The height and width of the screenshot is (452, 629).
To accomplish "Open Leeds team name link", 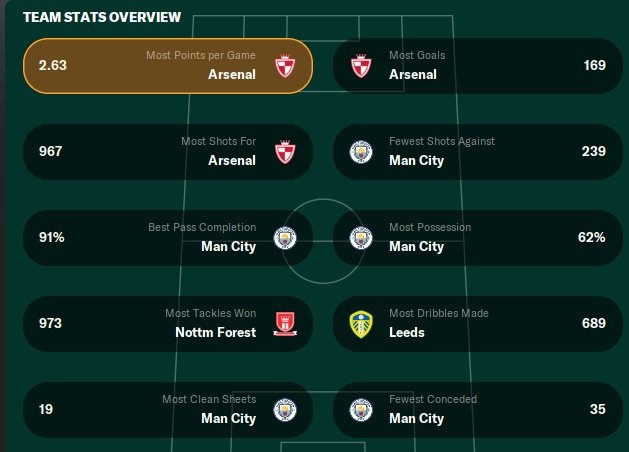I will point(407,332).
